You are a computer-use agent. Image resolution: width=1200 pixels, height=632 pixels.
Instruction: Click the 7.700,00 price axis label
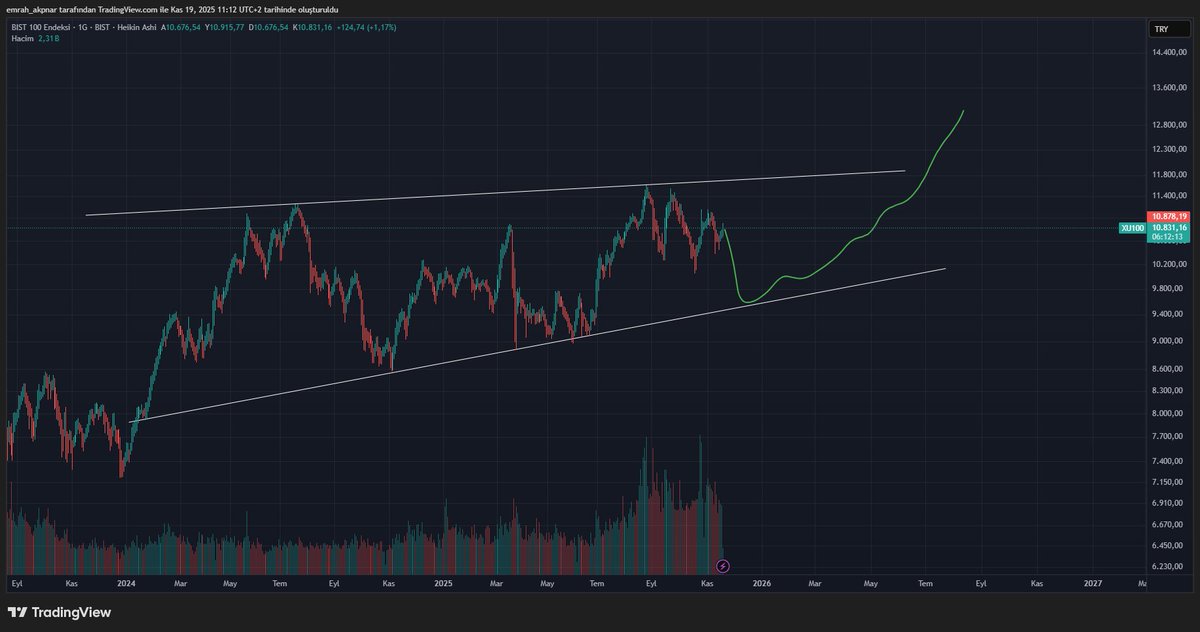1168,437
